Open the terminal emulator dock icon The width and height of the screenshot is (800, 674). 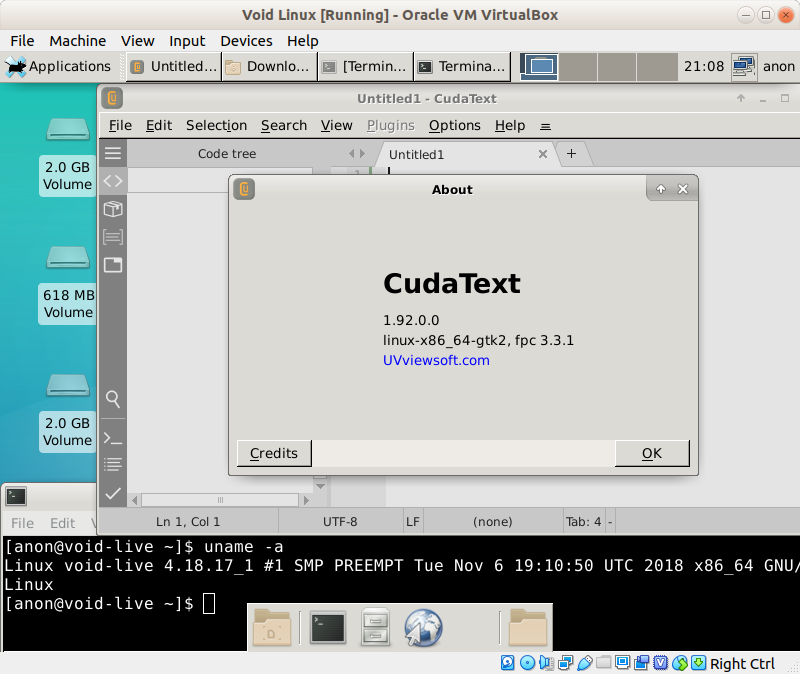click(x=327, y=628)
